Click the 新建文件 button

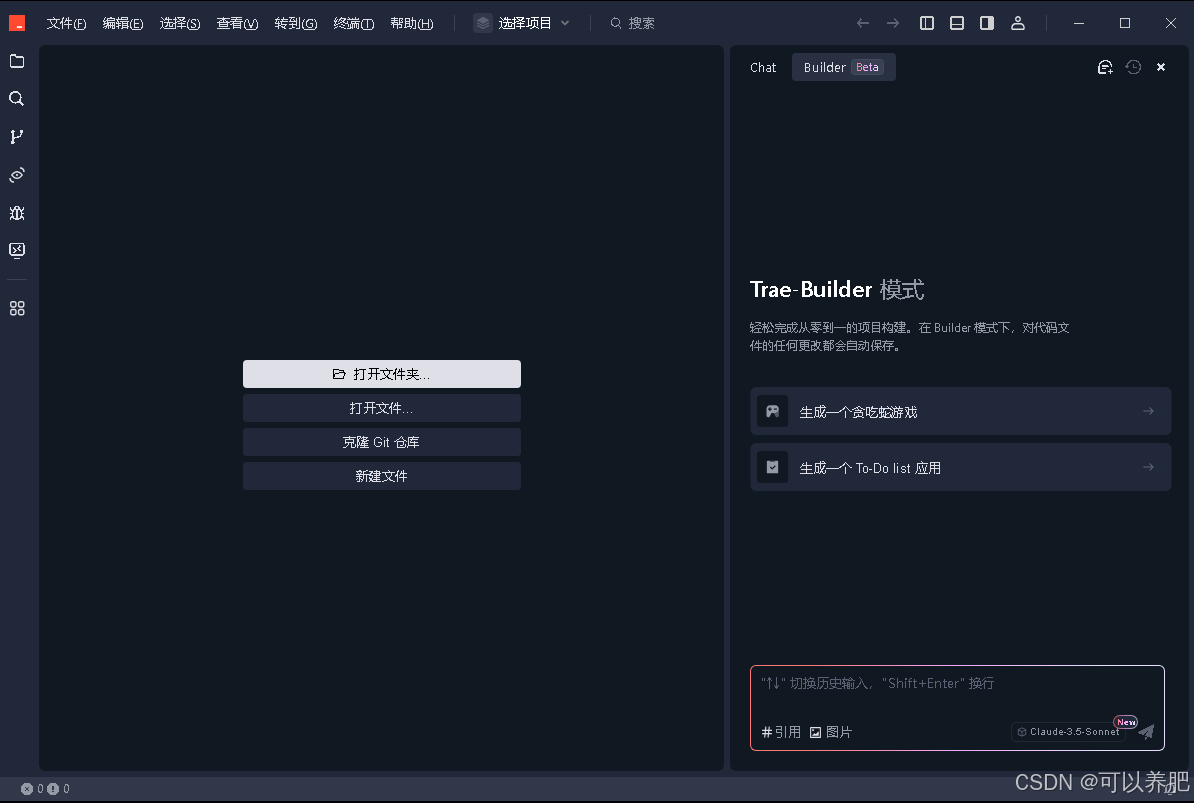[382, 476]
